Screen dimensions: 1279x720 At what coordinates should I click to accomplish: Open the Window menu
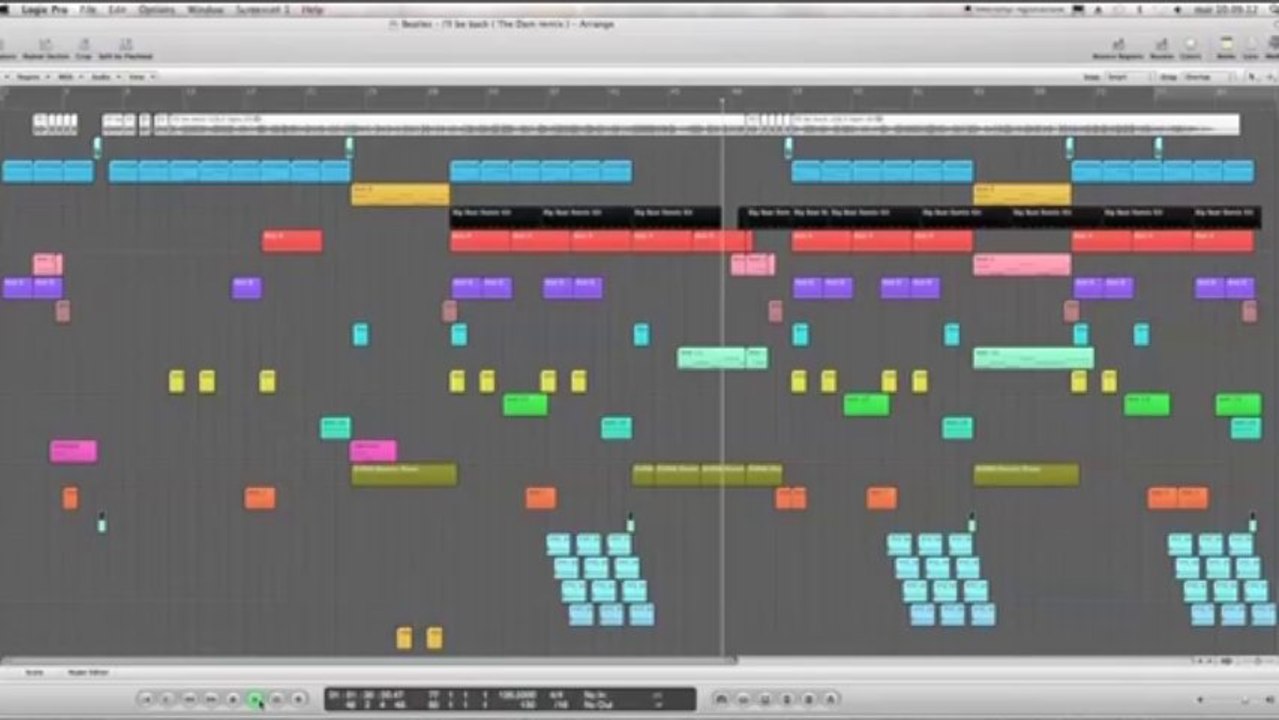click(205, 9)
